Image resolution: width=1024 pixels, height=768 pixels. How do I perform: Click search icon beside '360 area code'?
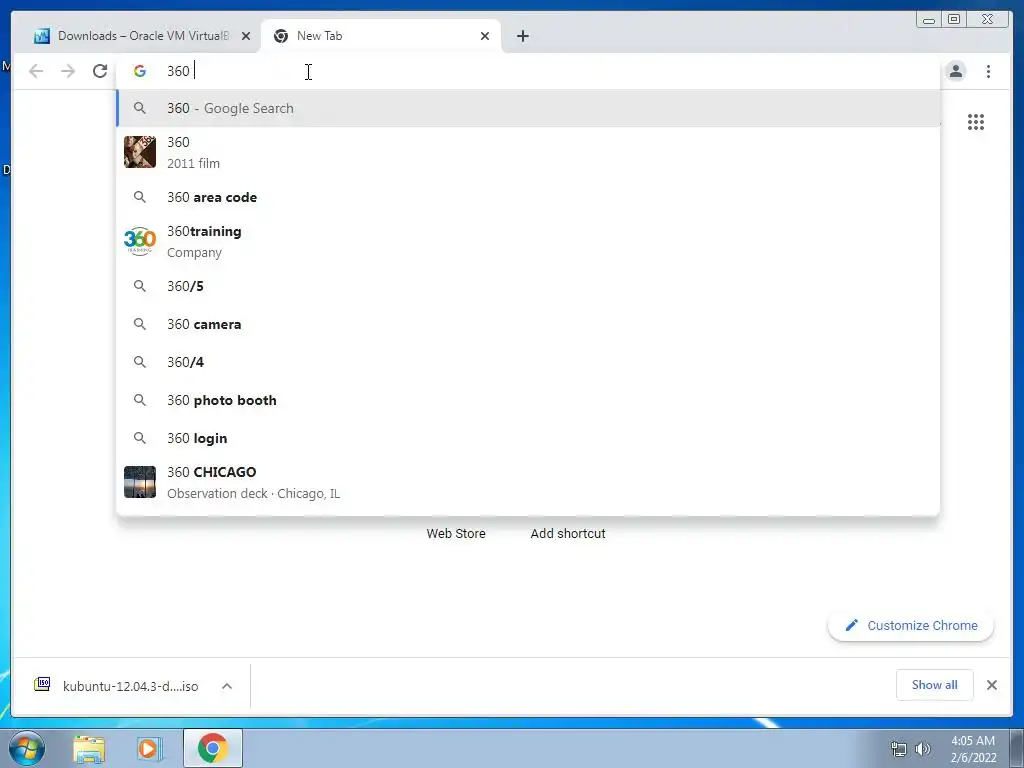[x=140, y=197]
